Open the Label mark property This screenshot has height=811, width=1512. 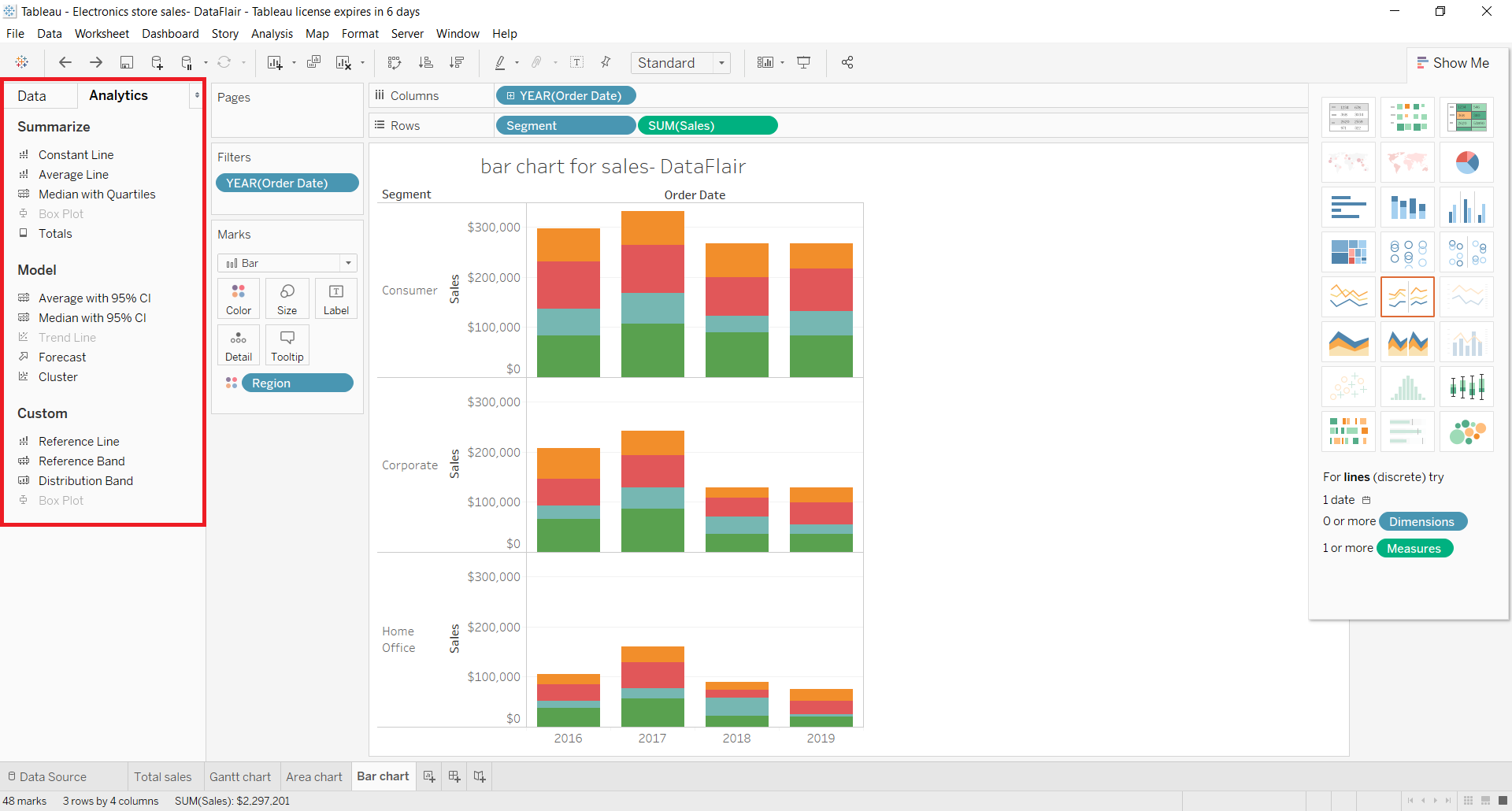pos(336,299)
